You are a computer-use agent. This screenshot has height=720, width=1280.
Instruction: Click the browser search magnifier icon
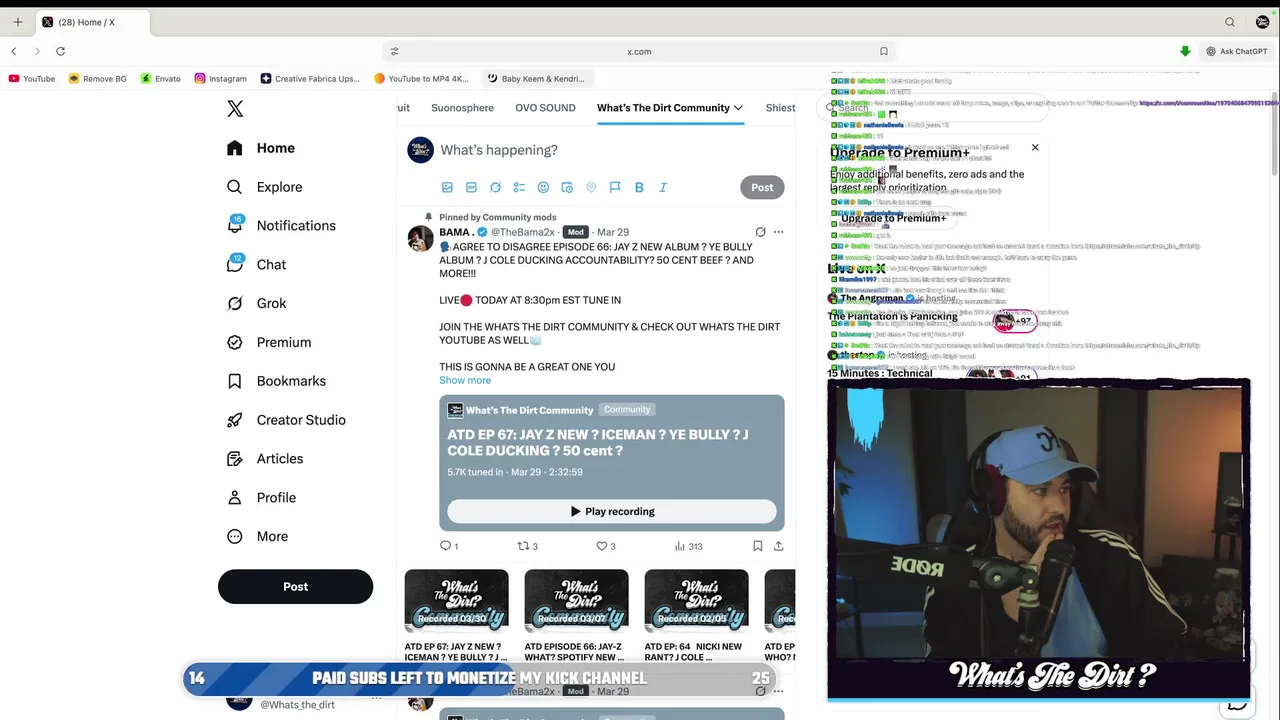(1230, 22)
